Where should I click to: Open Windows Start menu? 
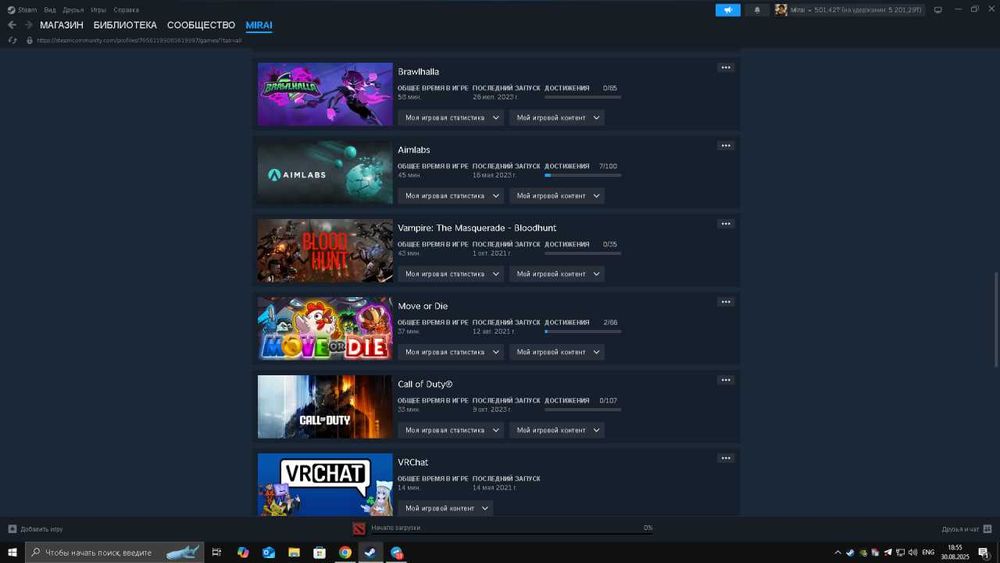click(12, 552)
